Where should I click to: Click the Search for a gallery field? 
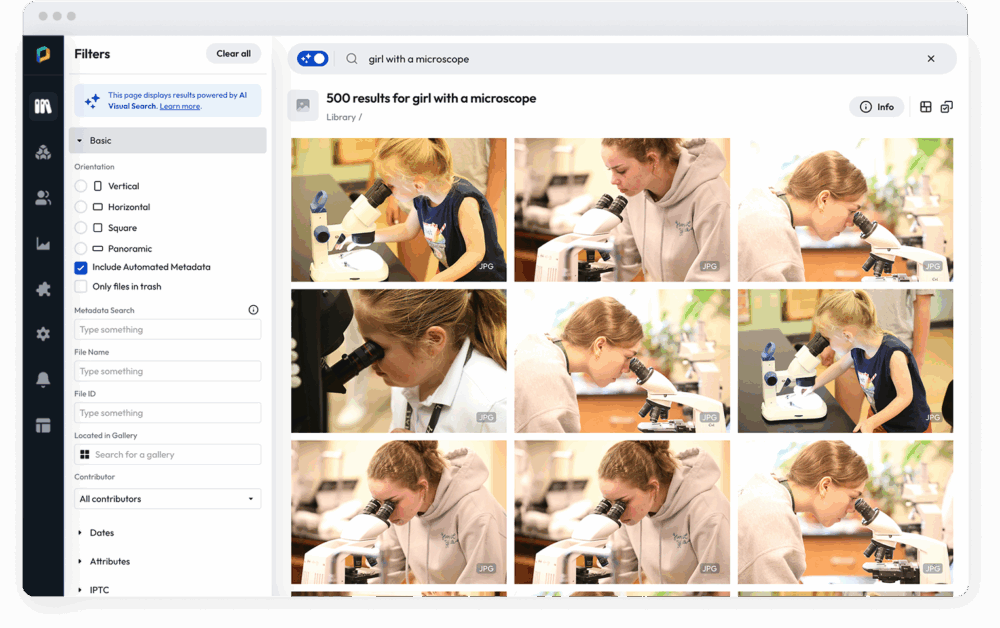[x=168, y=455]
